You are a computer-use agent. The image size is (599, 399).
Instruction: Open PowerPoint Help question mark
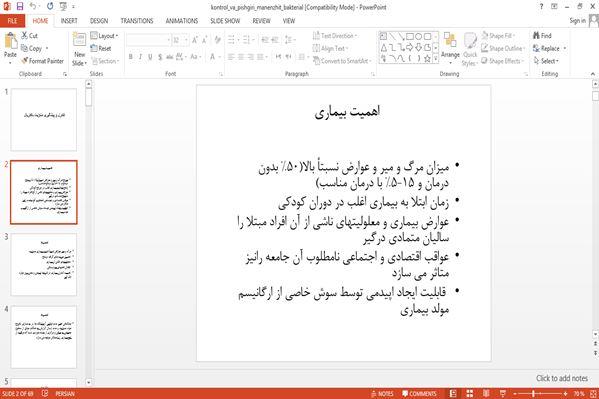tap(541, 6)
